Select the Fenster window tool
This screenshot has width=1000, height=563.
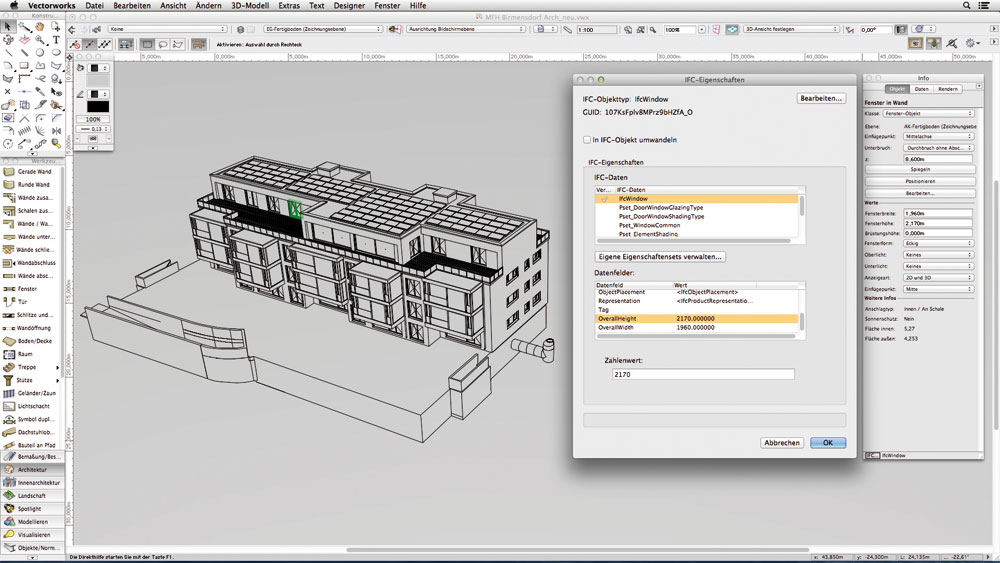click(x=27, y=288)
